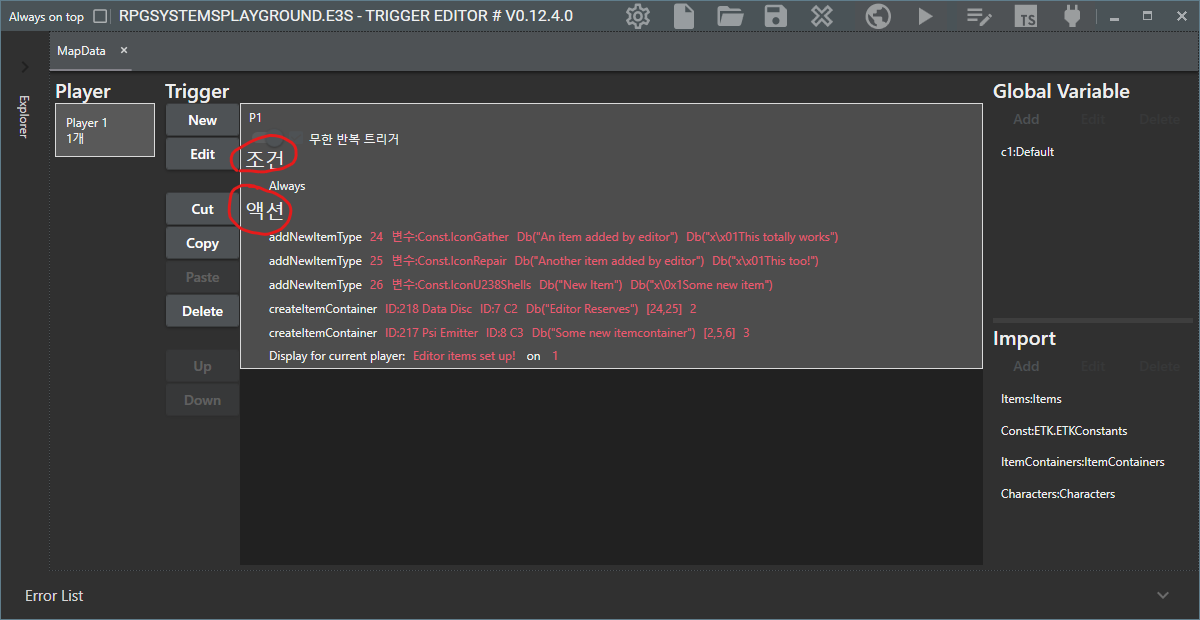Click the TS script icon

(x=1025, y=16)
